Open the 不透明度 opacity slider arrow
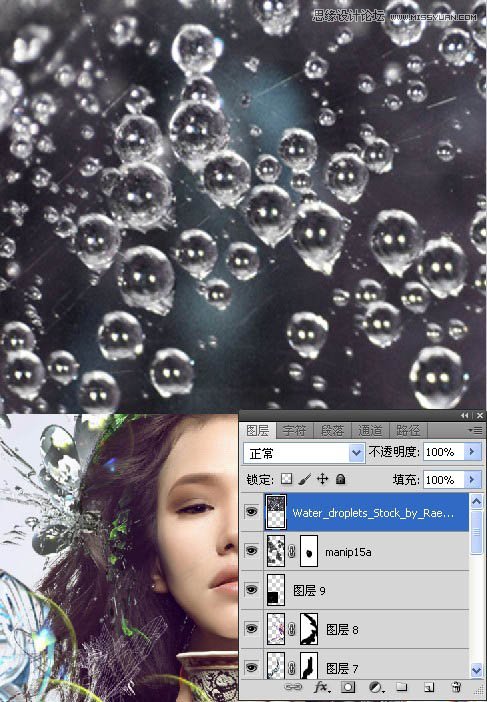487x702 pixels. (x=471, y=452)
